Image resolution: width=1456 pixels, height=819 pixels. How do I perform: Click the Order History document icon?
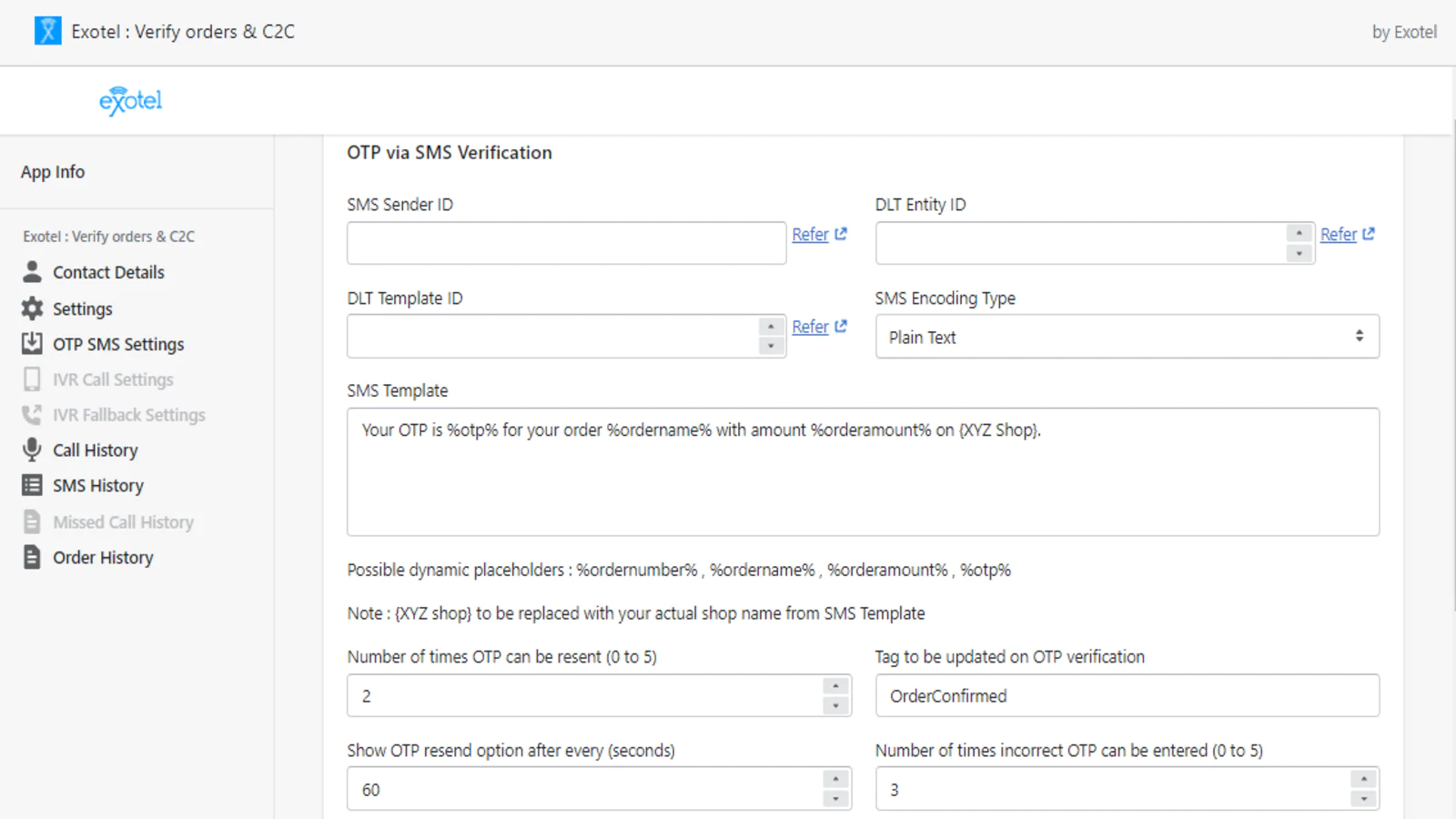pos(32,557)
